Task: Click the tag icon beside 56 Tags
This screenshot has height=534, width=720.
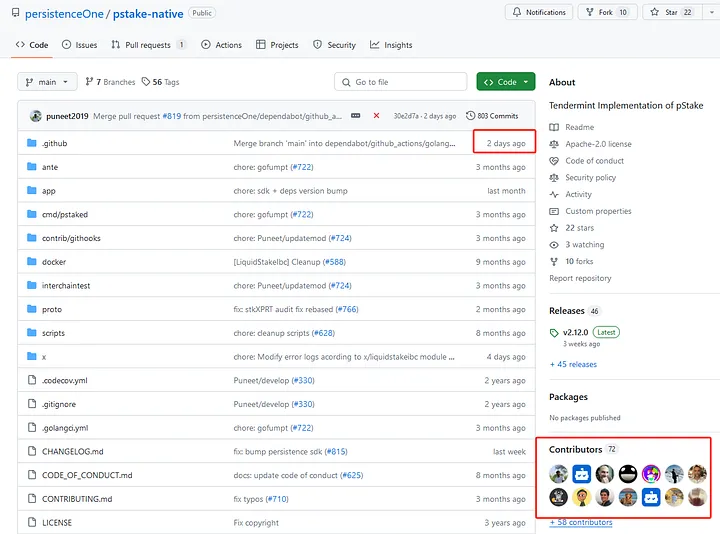Action: coord(146,82)
